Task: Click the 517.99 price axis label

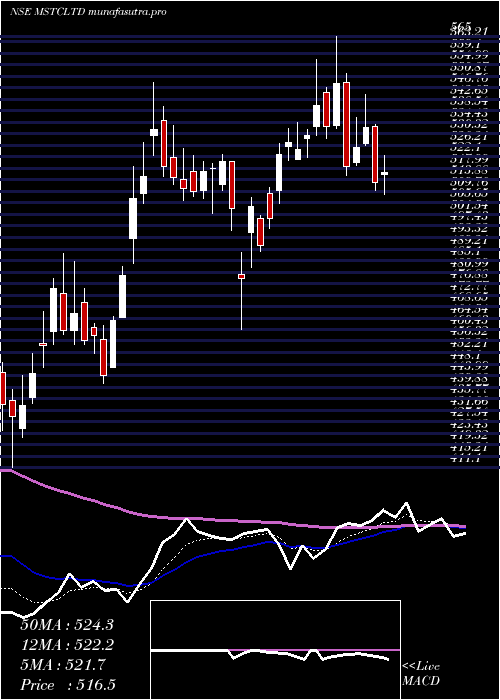Action: 467,159
